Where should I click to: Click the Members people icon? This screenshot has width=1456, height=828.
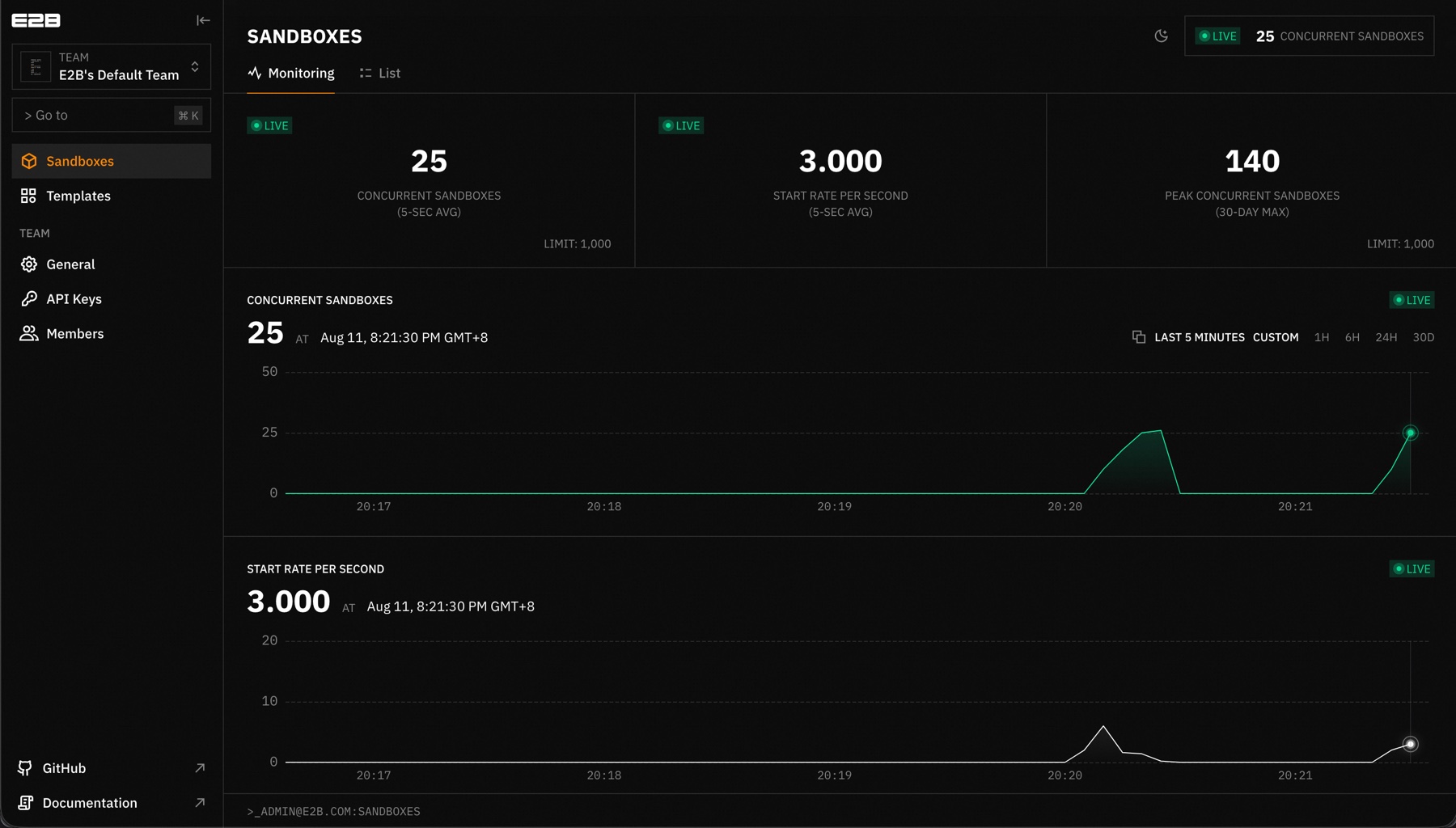(29, 333)
